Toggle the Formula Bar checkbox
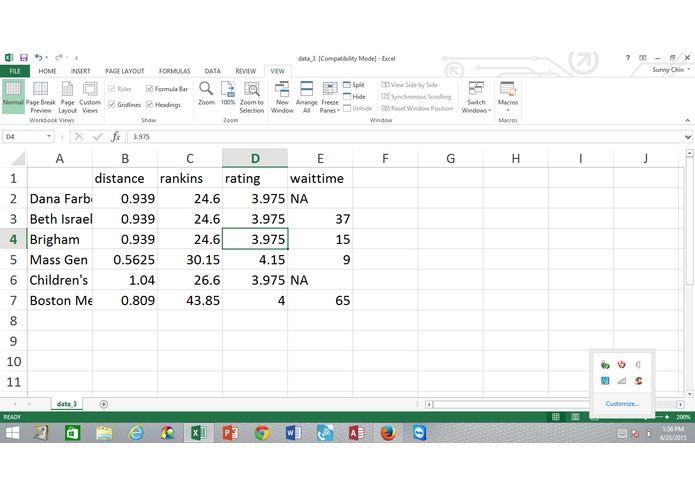 point(149,89)
